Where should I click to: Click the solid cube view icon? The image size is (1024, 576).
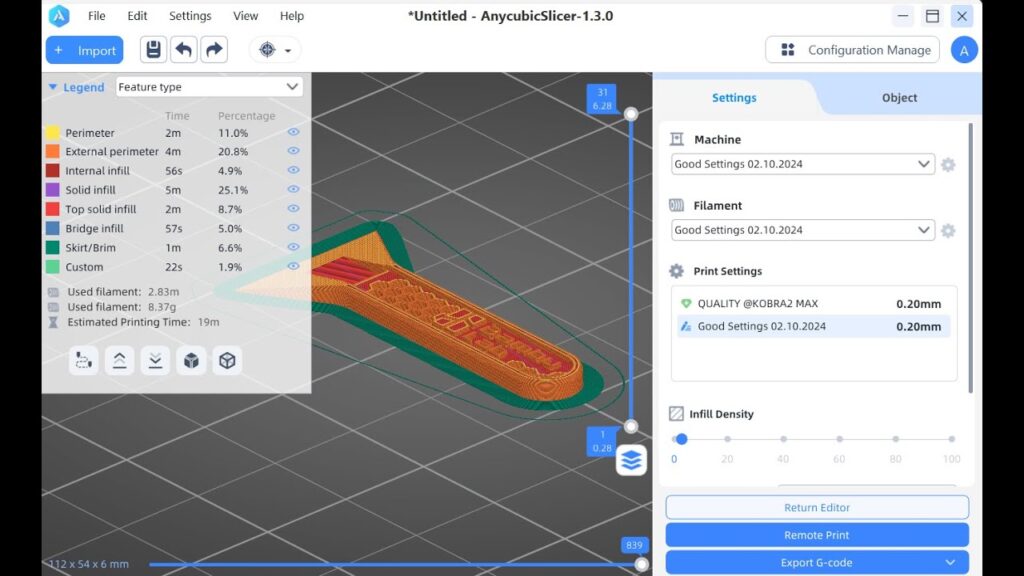coord(191,360)
